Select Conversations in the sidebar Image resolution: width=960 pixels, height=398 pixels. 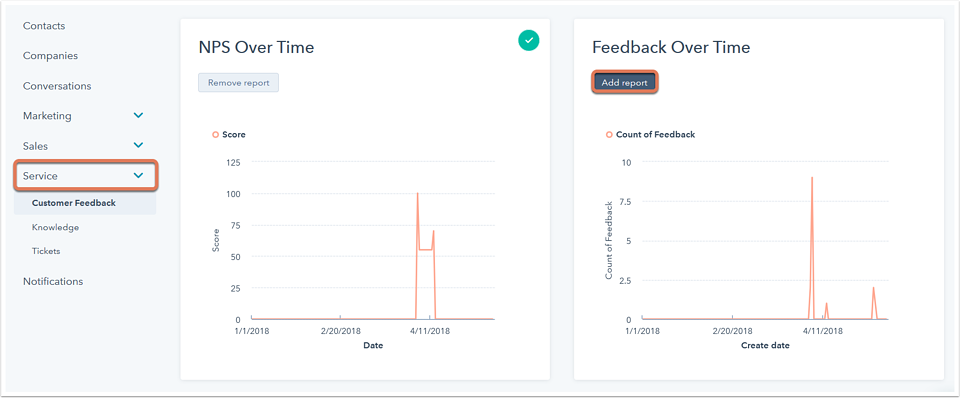point(57,86)
